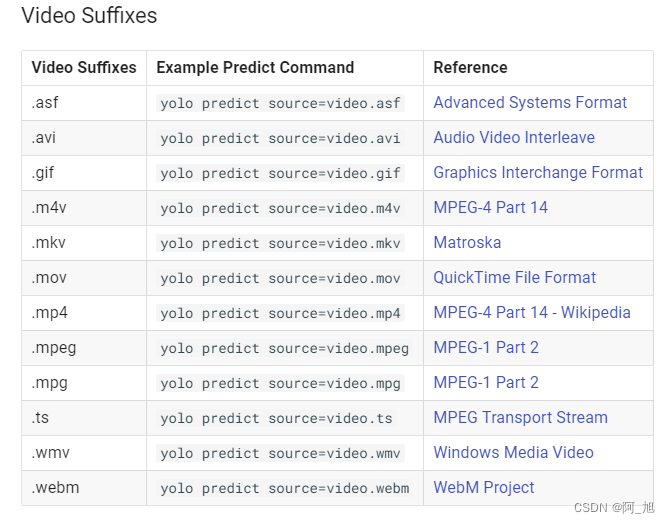Open the MPEG-4 Part 14 - Wikipedia link
Image resolution: width=670 pixels, height=523 pixels.
531,313
